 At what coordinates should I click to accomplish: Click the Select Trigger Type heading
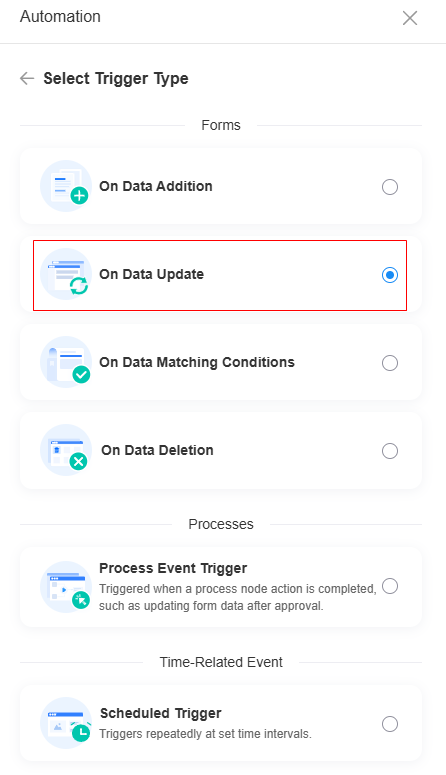tap(116, 79)
